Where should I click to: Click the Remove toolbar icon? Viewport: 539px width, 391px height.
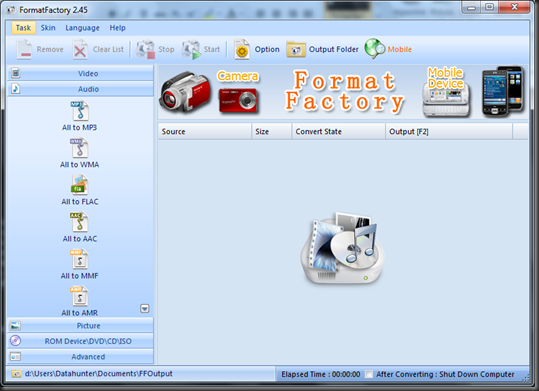coord(24,50)
